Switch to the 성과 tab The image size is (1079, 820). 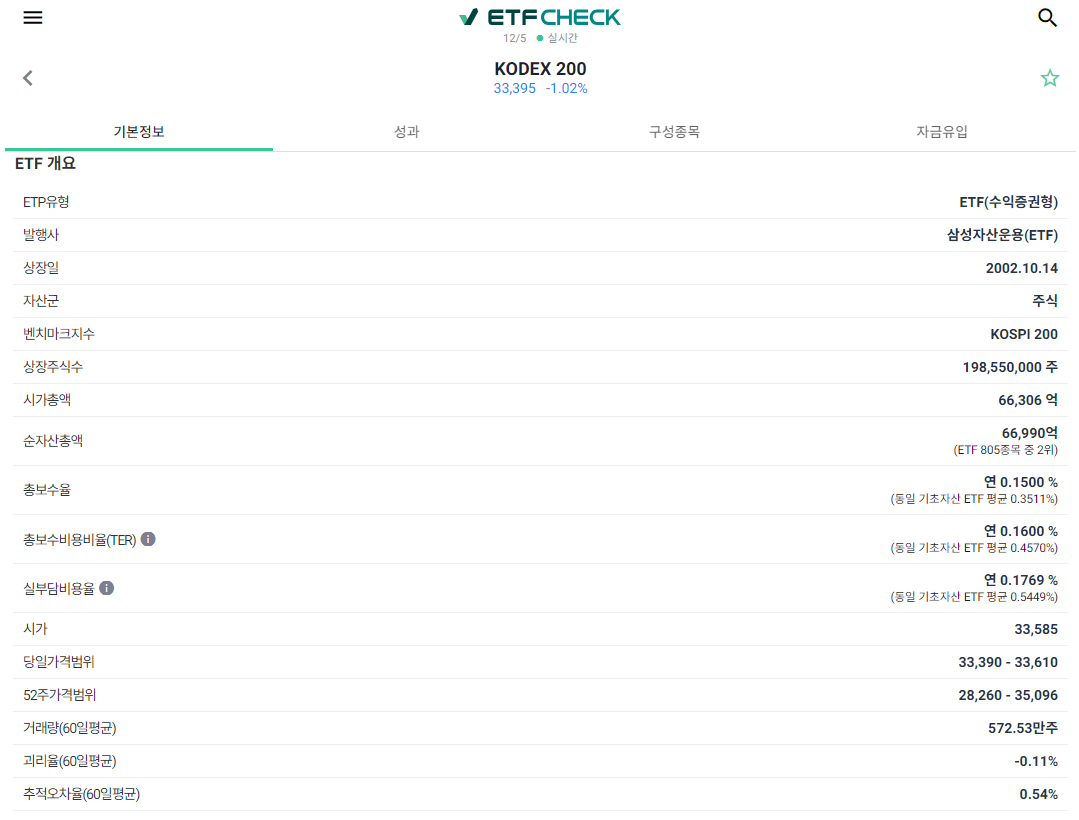tap(407, 131)
